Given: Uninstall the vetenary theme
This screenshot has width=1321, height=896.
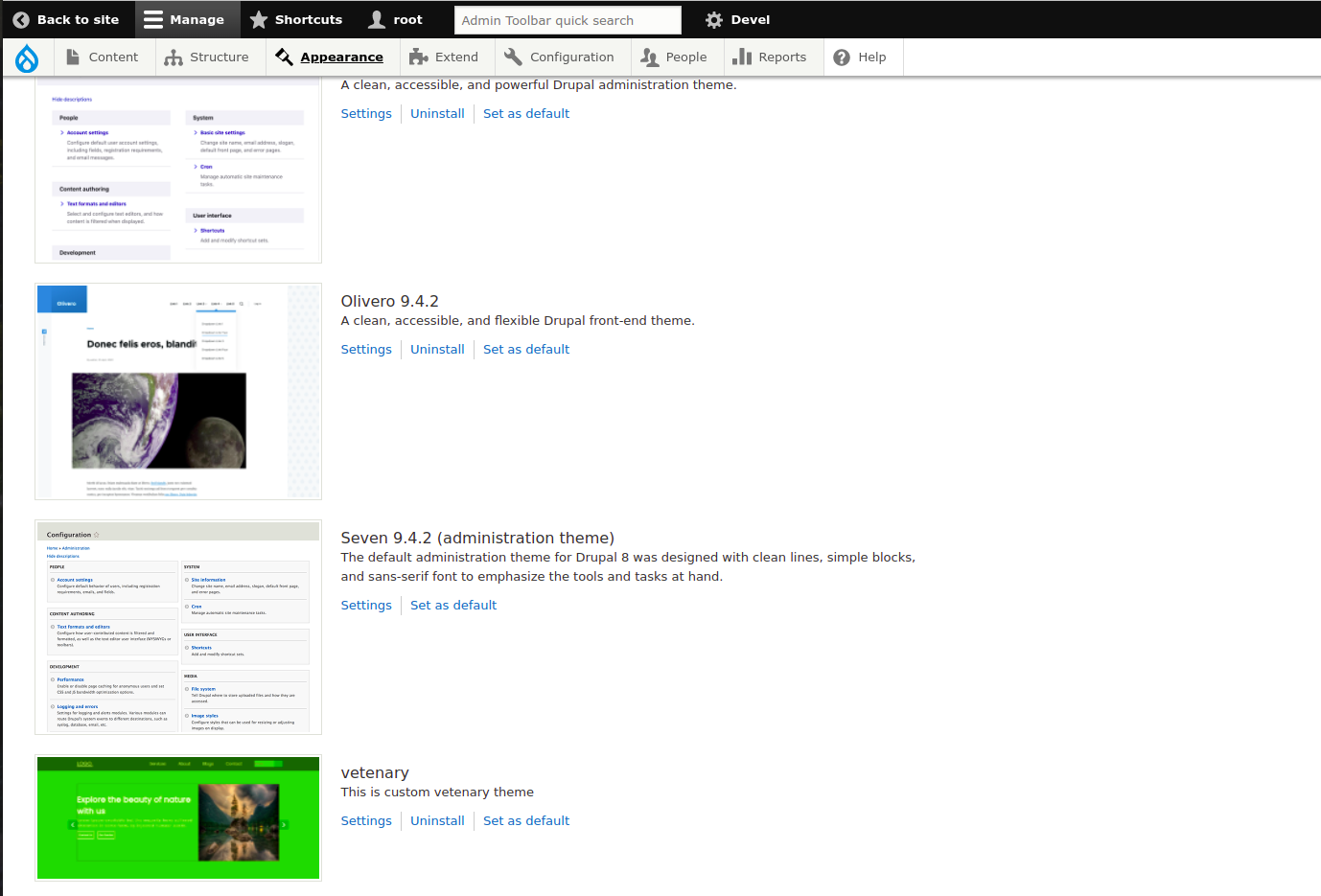Looking at the screenshot, I should point(437,820).
